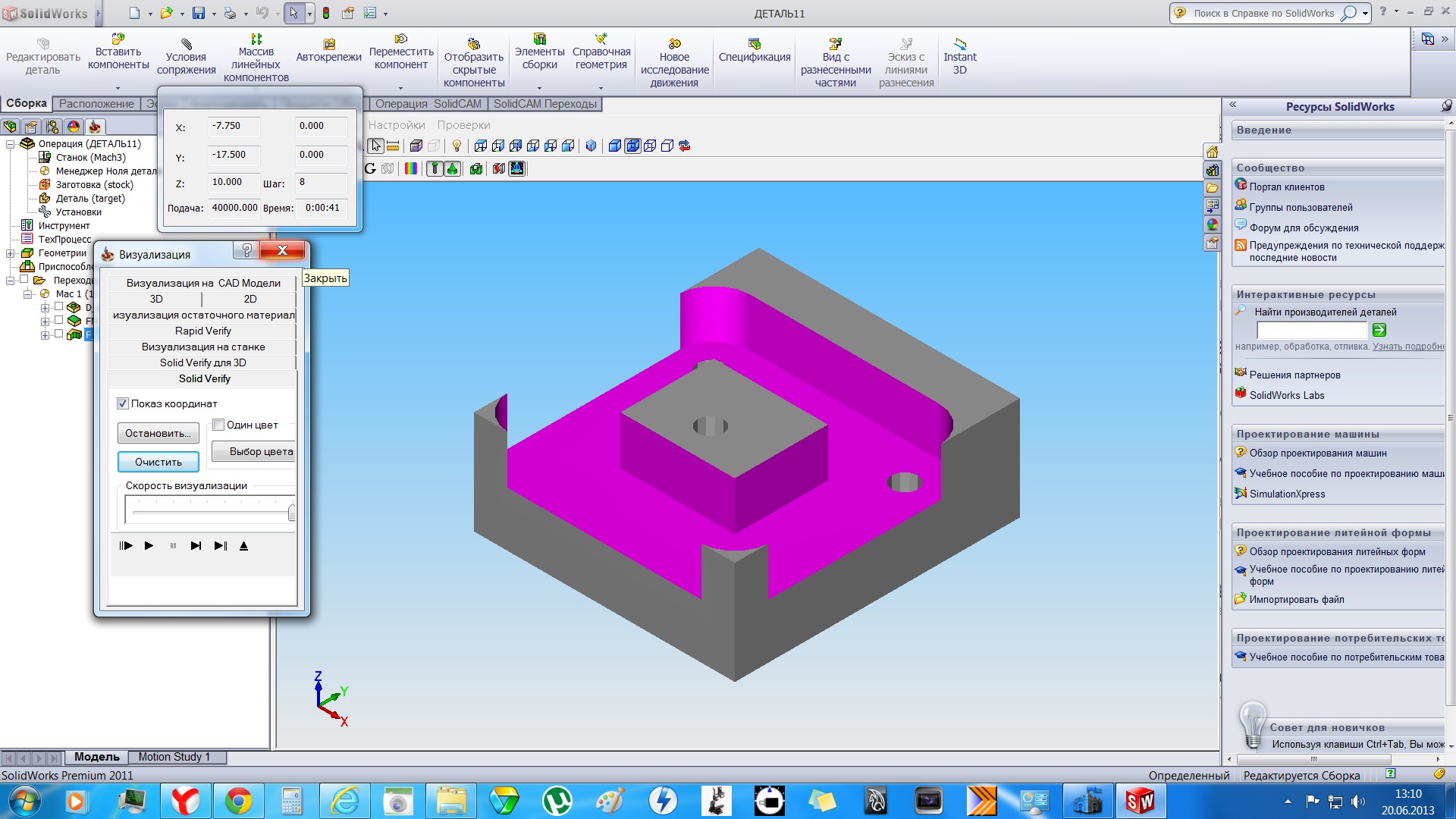The height and width of the screenshot is (819, 1456).
Task: Open the SolidCAM Переходы tab
Action: 544,104
